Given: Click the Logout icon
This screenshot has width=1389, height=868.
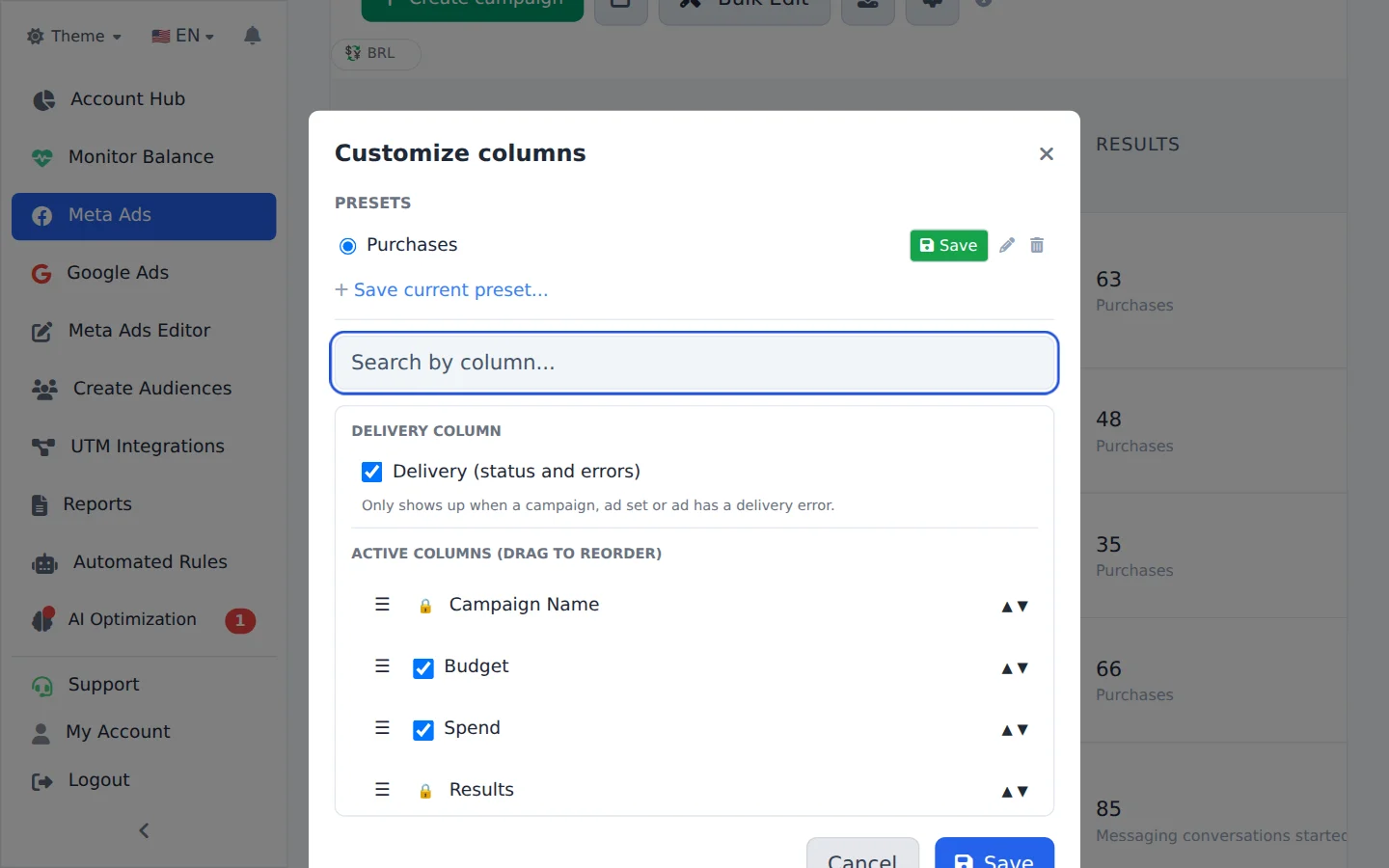Looking at the screenshot, I should (x=42, y=781).
